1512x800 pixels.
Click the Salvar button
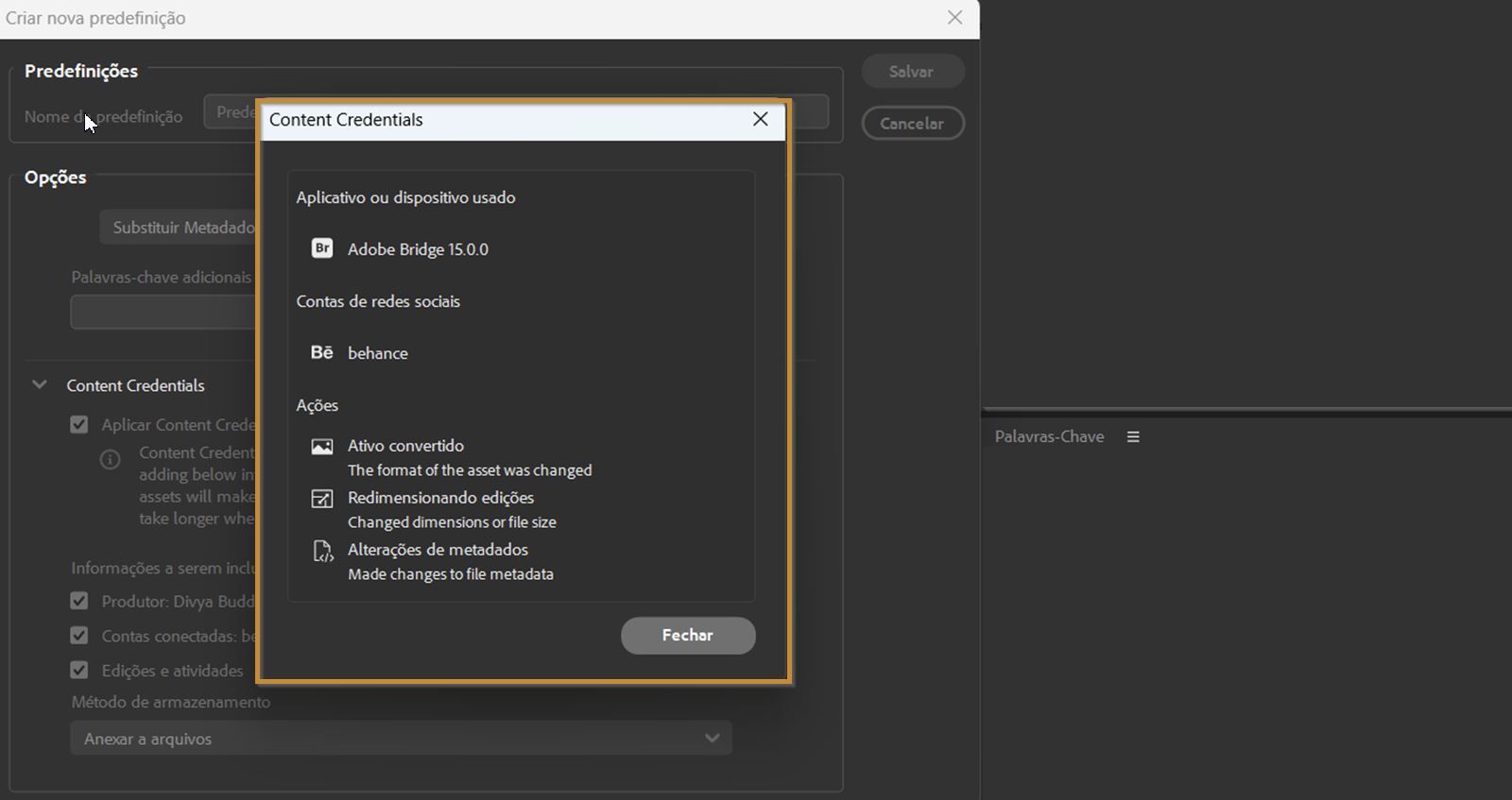[912, 72]
